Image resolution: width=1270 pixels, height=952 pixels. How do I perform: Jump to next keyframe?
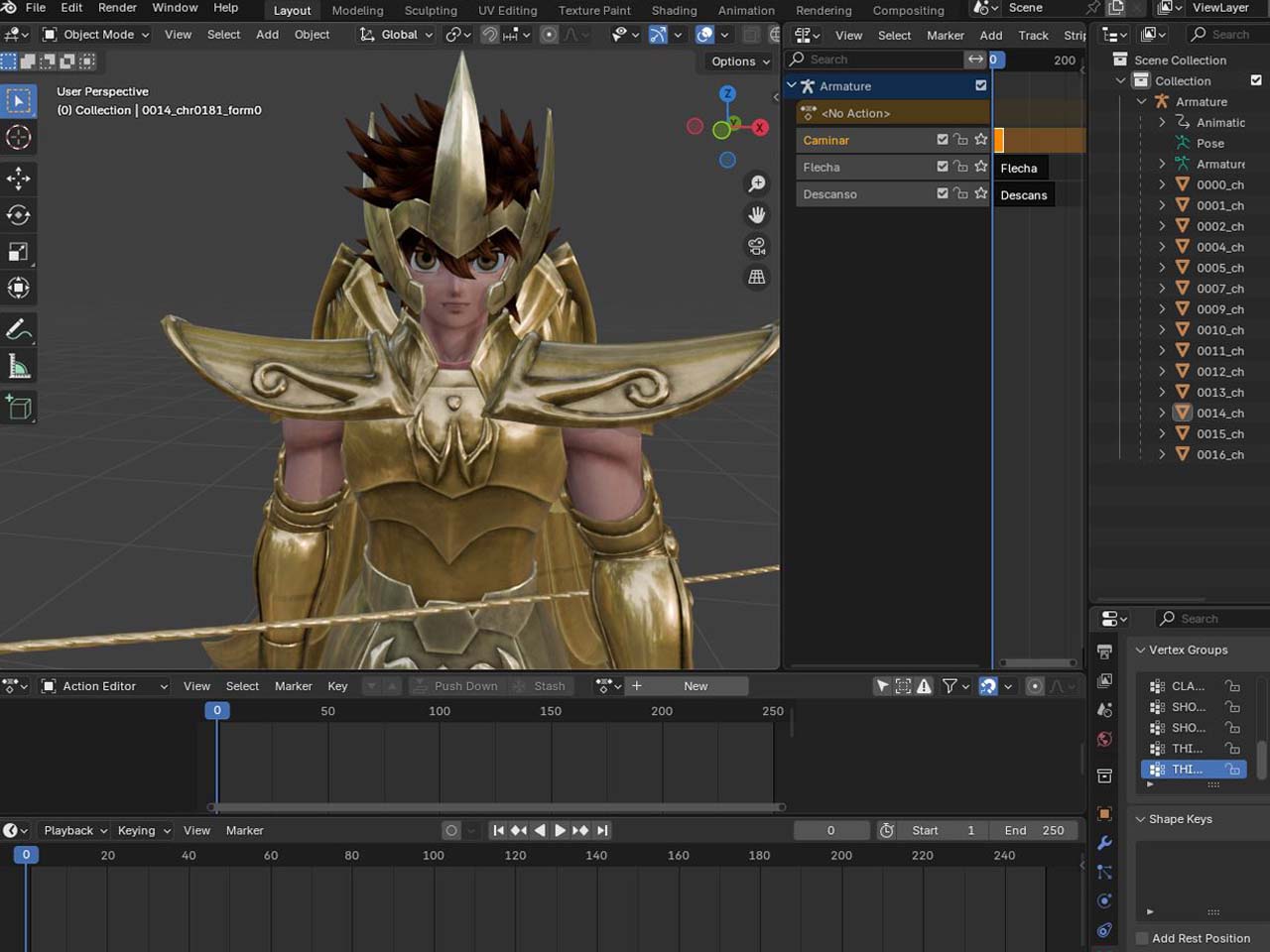580,830
